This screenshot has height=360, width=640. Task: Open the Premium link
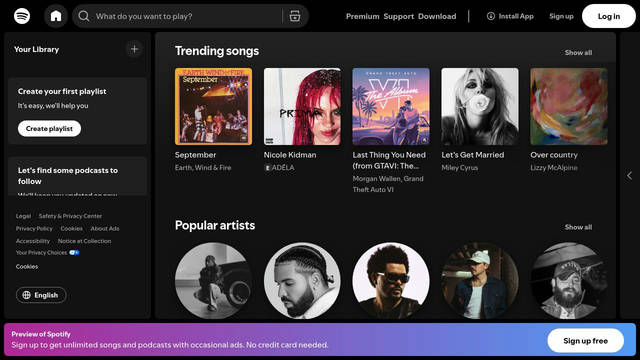[362, 16]
